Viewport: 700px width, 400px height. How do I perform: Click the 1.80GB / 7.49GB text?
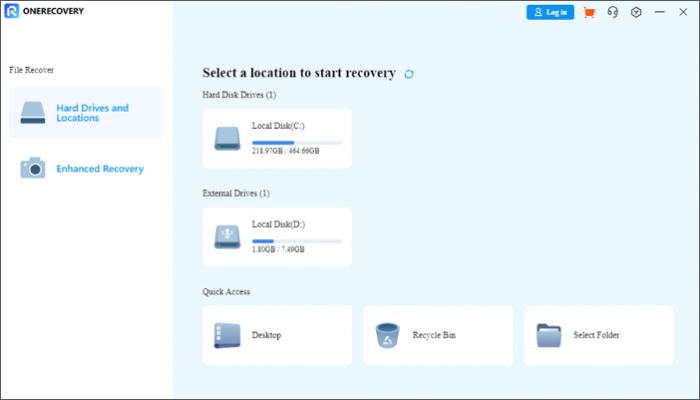coord(278,249)
